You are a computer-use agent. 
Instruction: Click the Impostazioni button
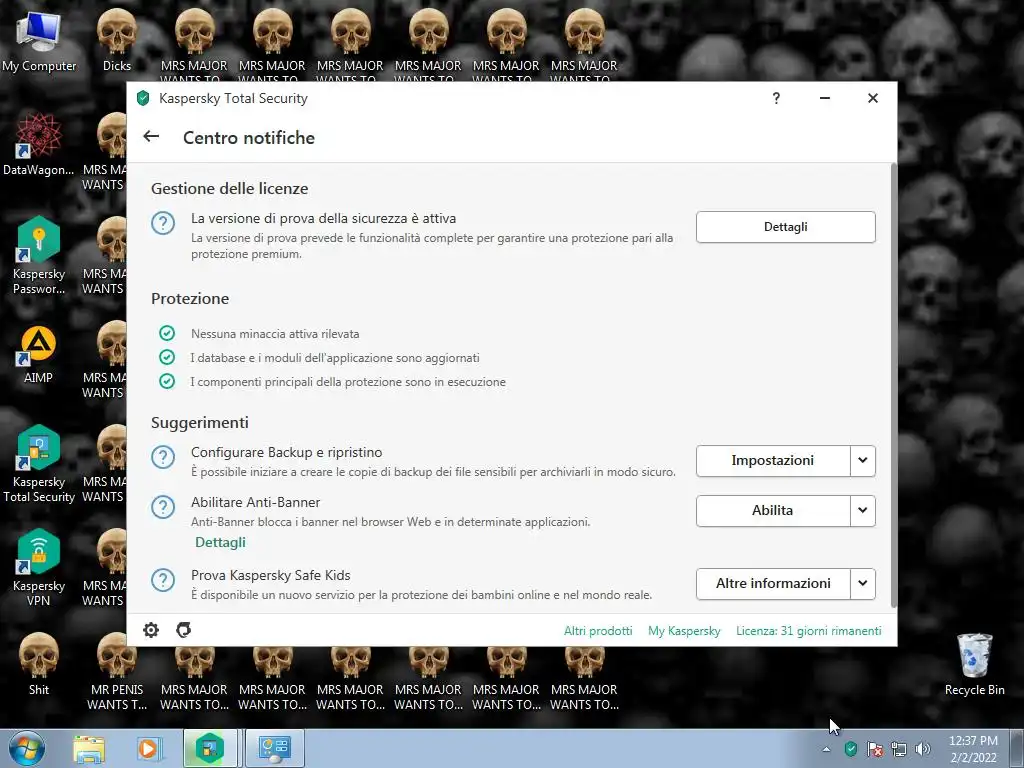coord(773,460)
